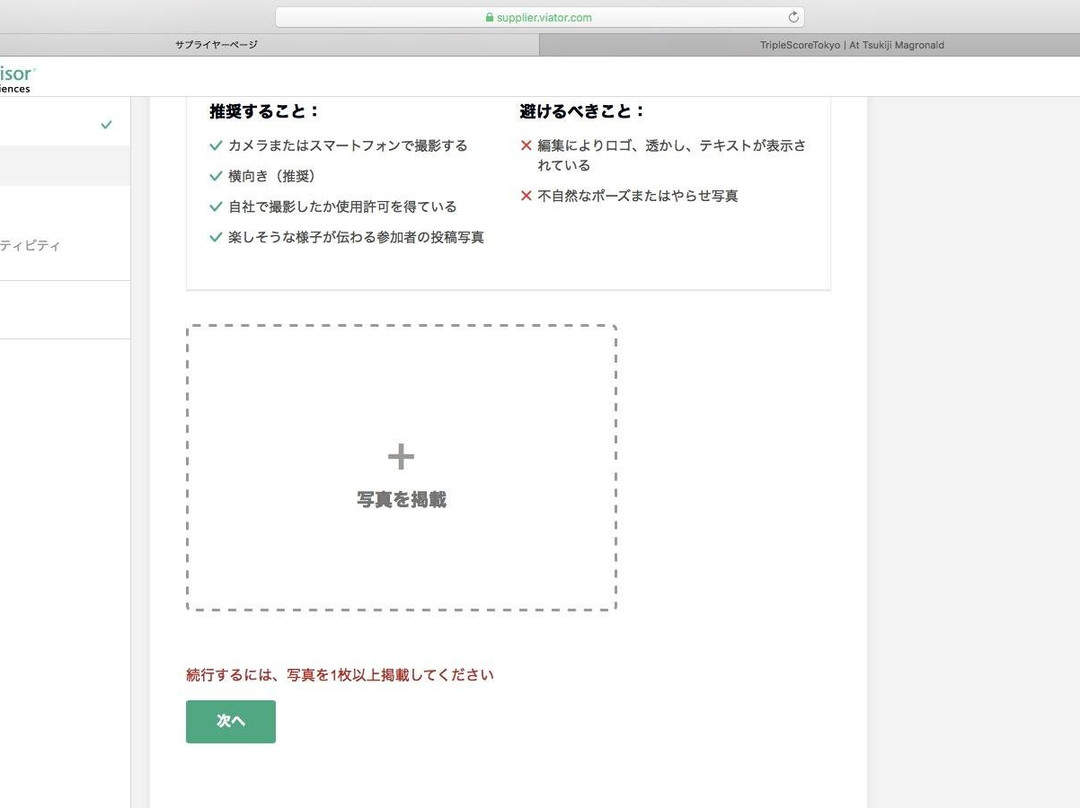Click the checkmark next to カメラまたはスマートフォンで撮影する

click(x=216, y=146)
